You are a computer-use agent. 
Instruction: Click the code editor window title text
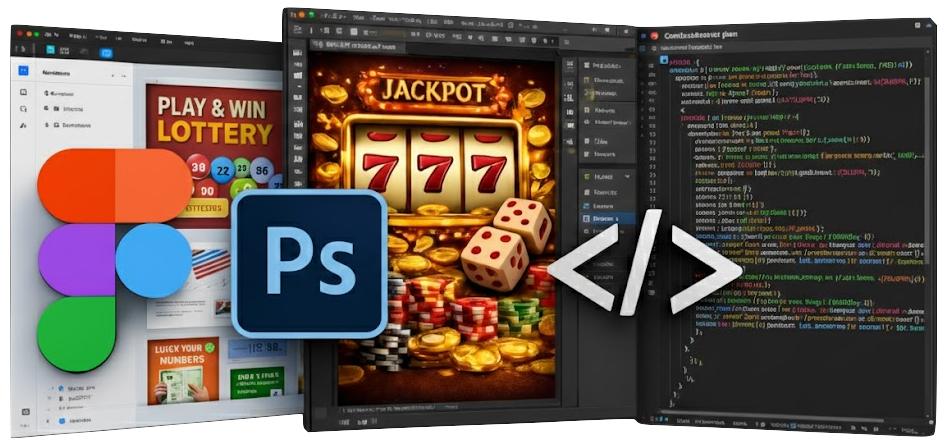coord(700,36)
